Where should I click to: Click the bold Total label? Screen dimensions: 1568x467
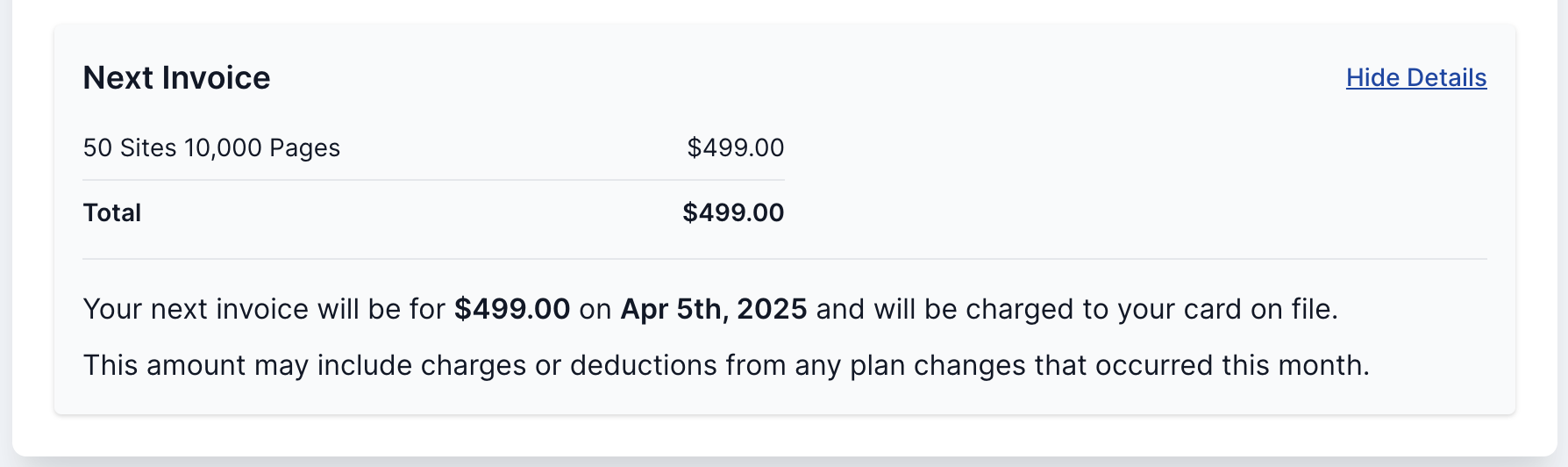[x=112, y=212]
